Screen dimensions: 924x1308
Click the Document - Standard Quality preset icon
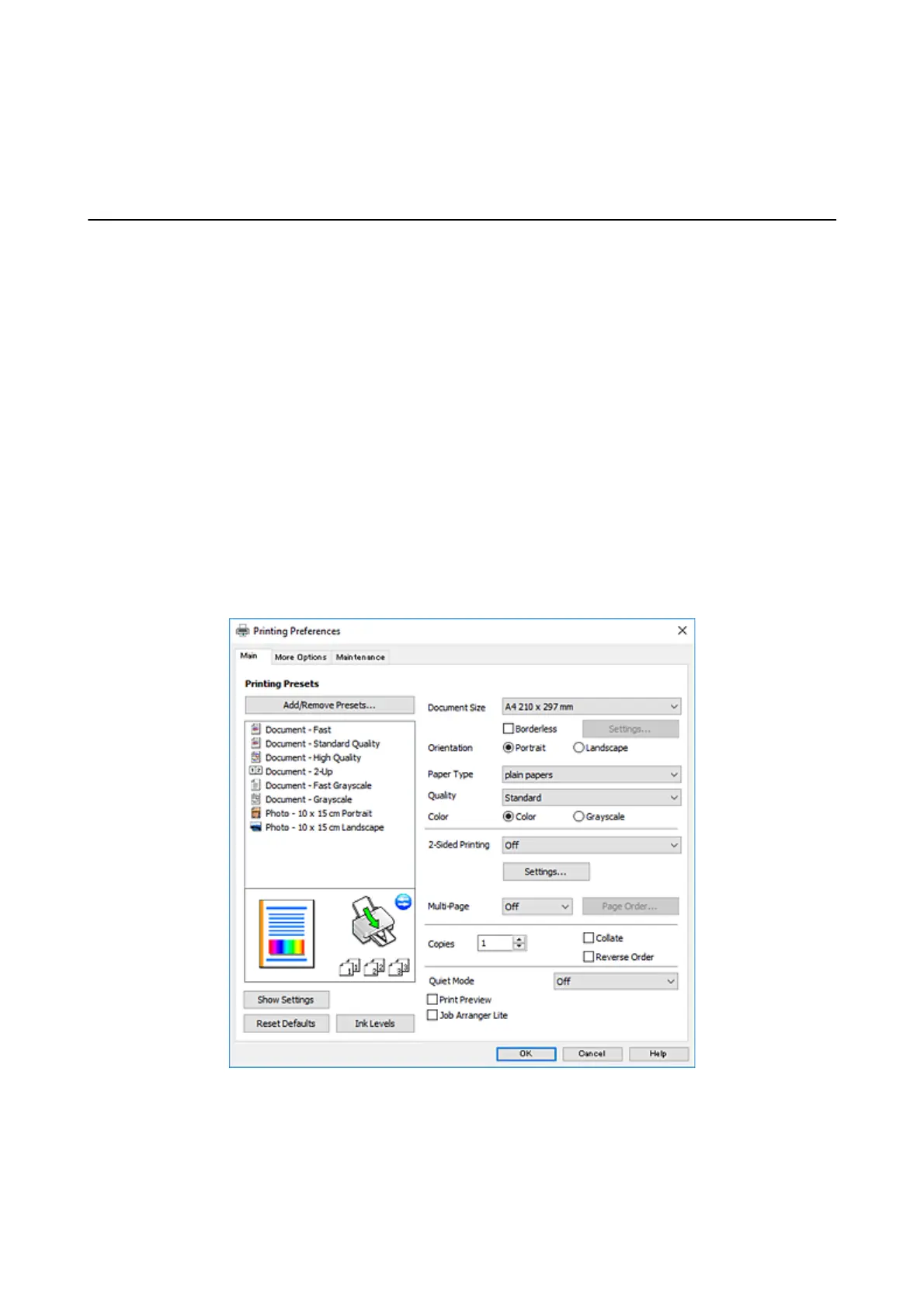tap(255, 743)
